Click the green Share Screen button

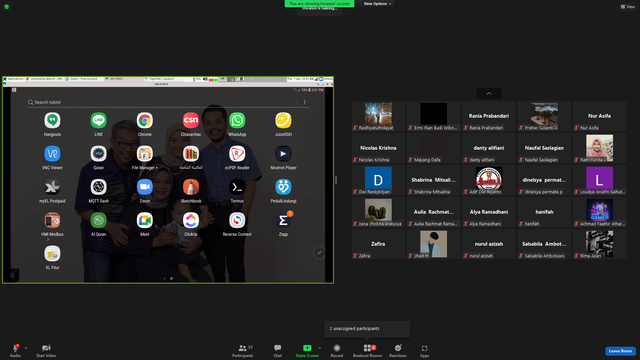pos(307,350)
